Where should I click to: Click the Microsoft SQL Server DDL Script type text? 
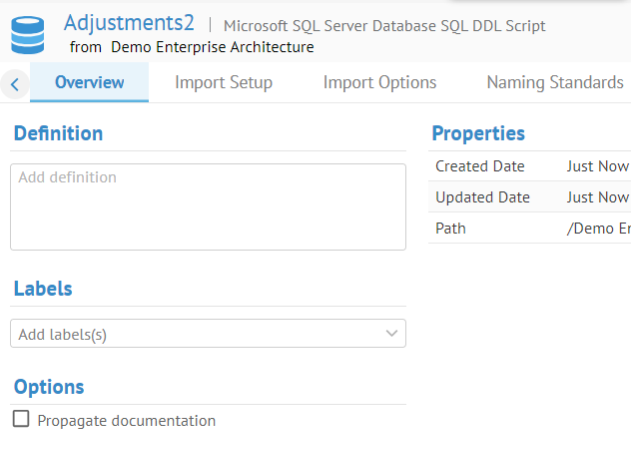384,26
